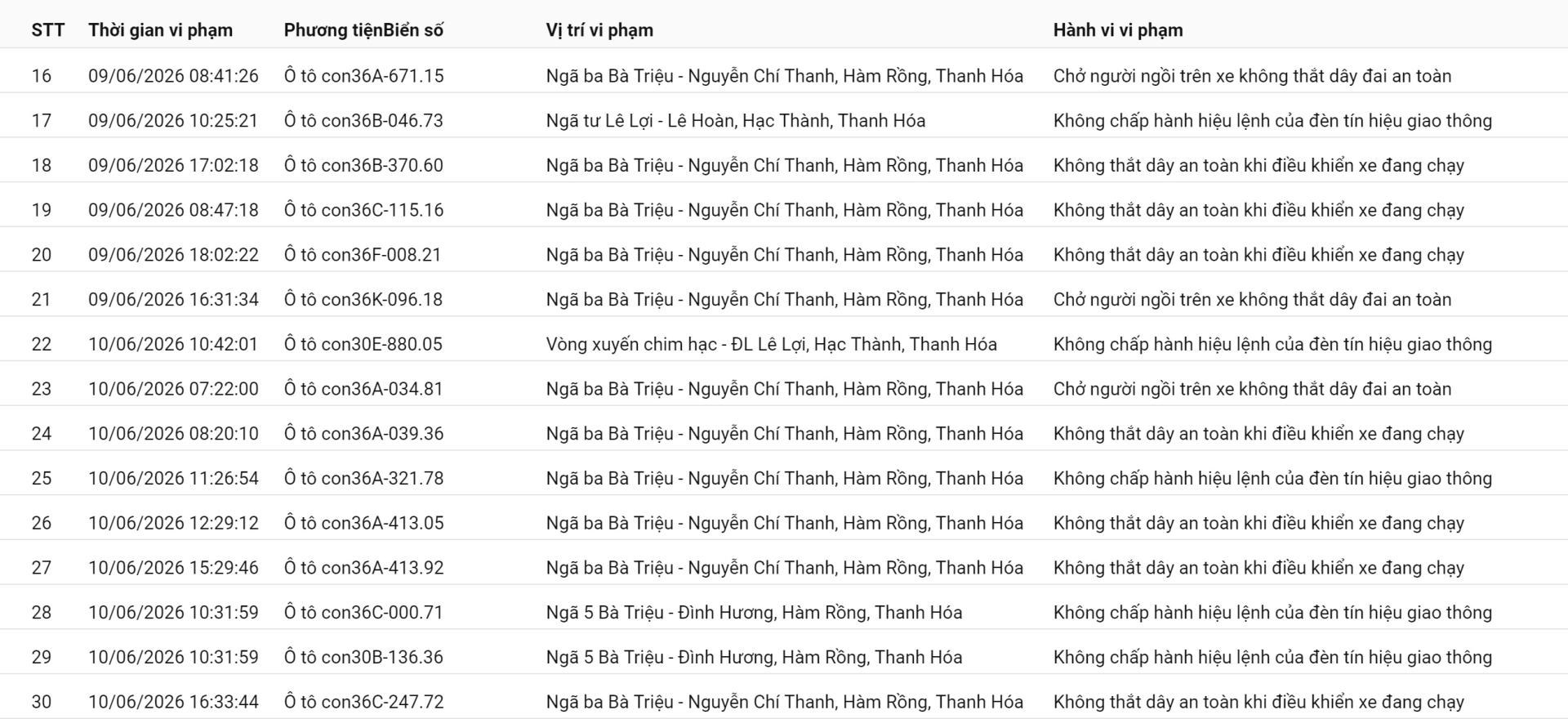Screen dimensions: 1568x719
Task: Click the red light violation cell in row 25
Action: pos(1272,479)
